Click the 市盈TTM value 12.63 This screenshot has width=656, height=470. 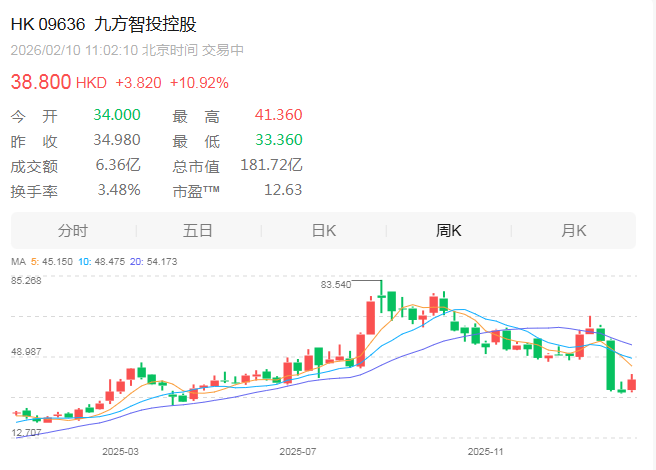point(283,190)
